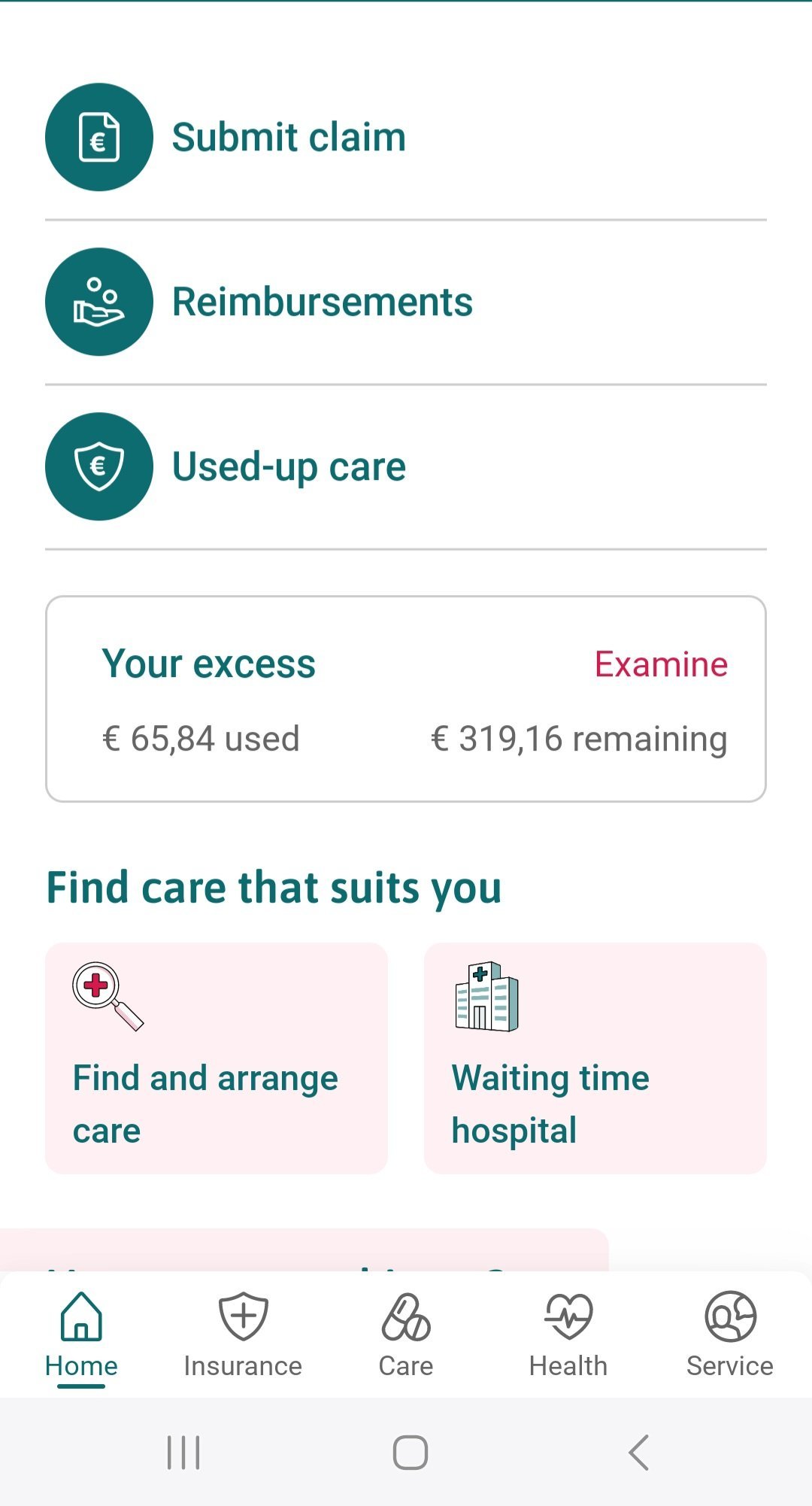Screen dimensions: 812x1506
Task: Select the Care pills icon
Action: pyautogui.click(x=406, y=1316)
